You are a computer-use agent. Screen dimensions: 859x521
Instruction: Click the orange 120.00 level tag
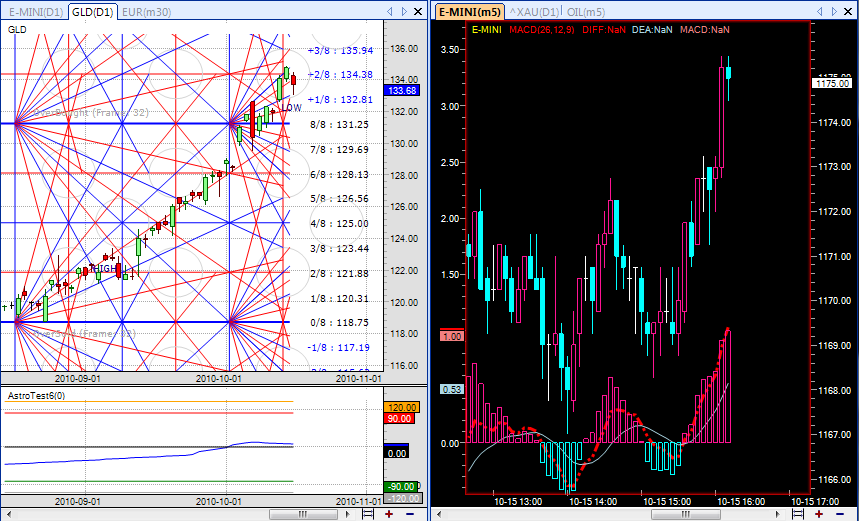click(x=402, y=408)
